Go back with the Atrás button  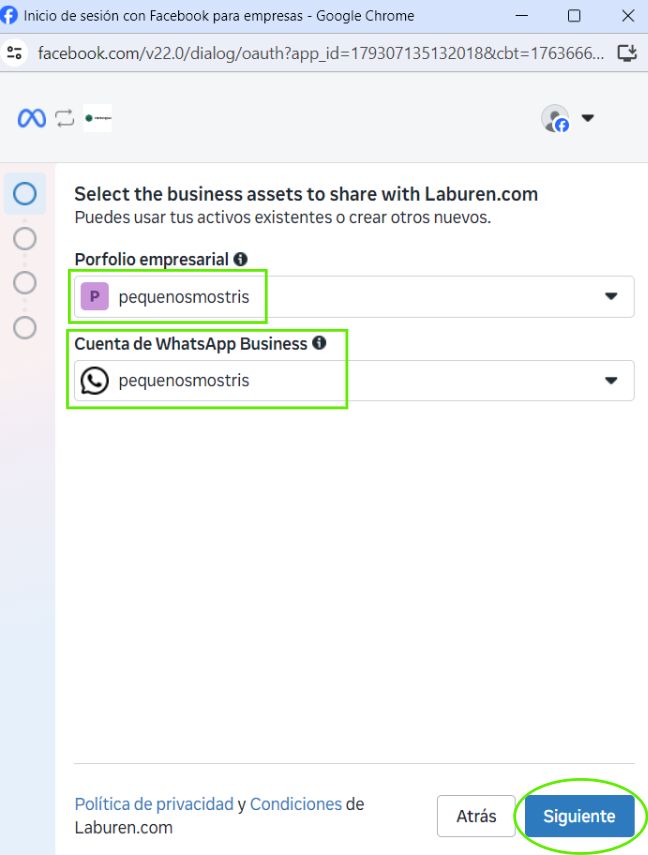476,816
